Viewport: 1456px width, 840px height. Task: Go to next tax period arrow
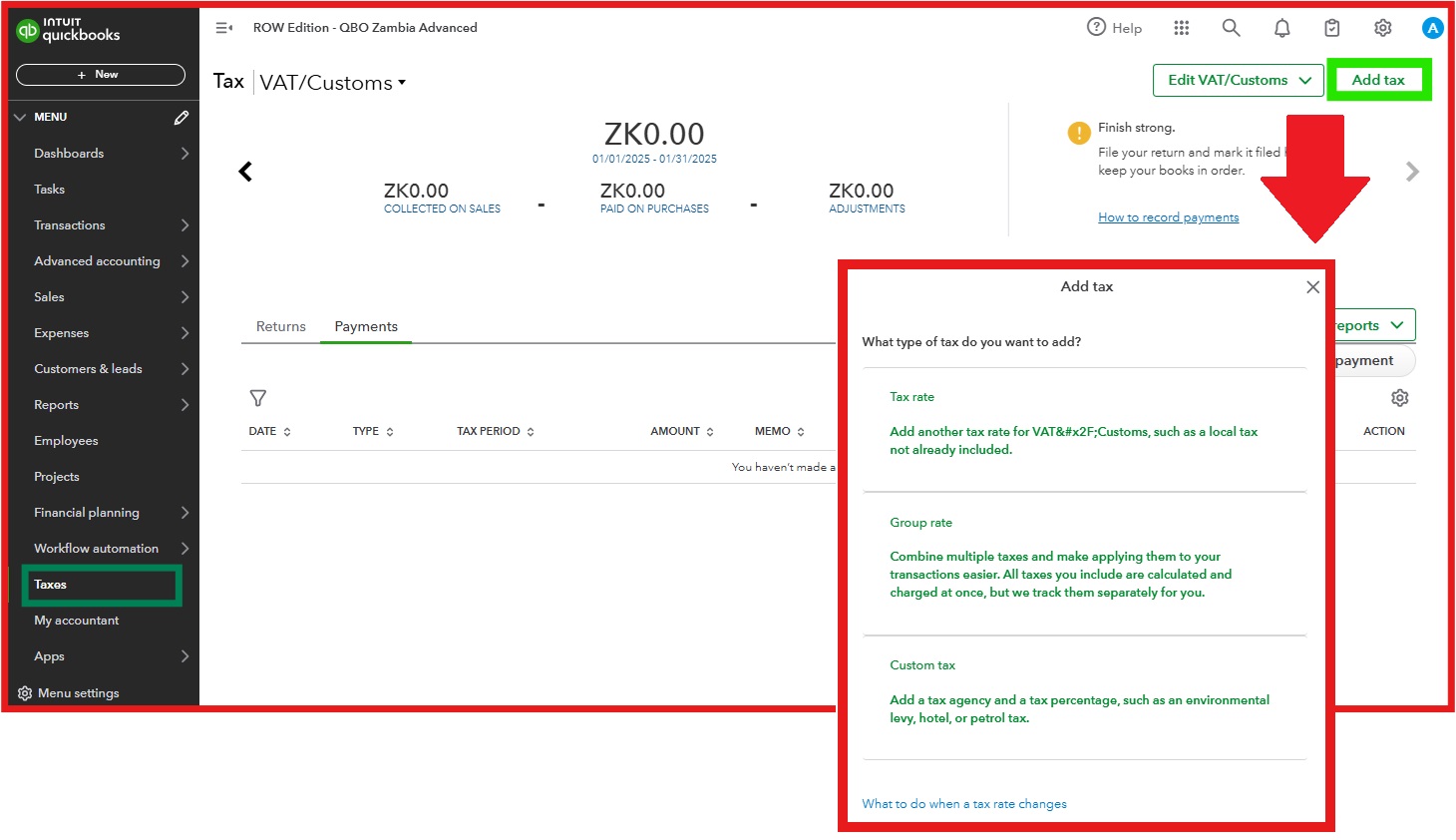tap(1412, 172)
